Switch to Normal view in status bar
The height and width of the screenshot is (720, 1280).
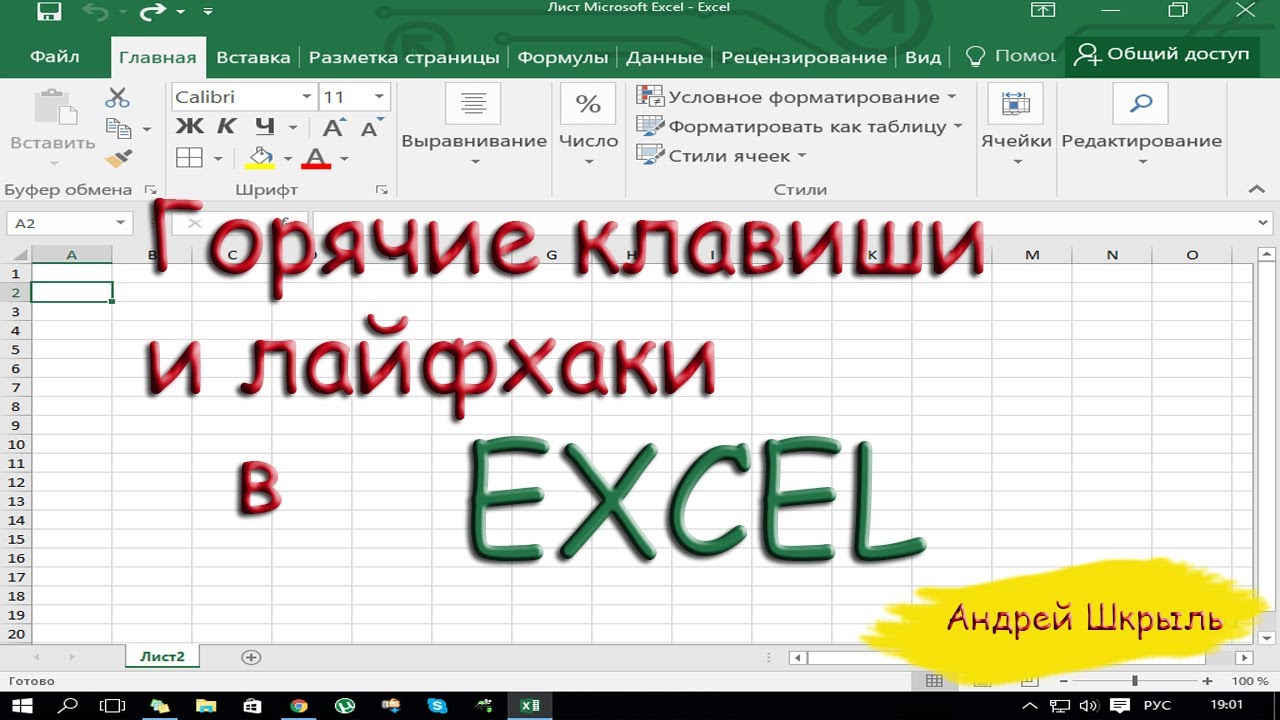point(934,681)
